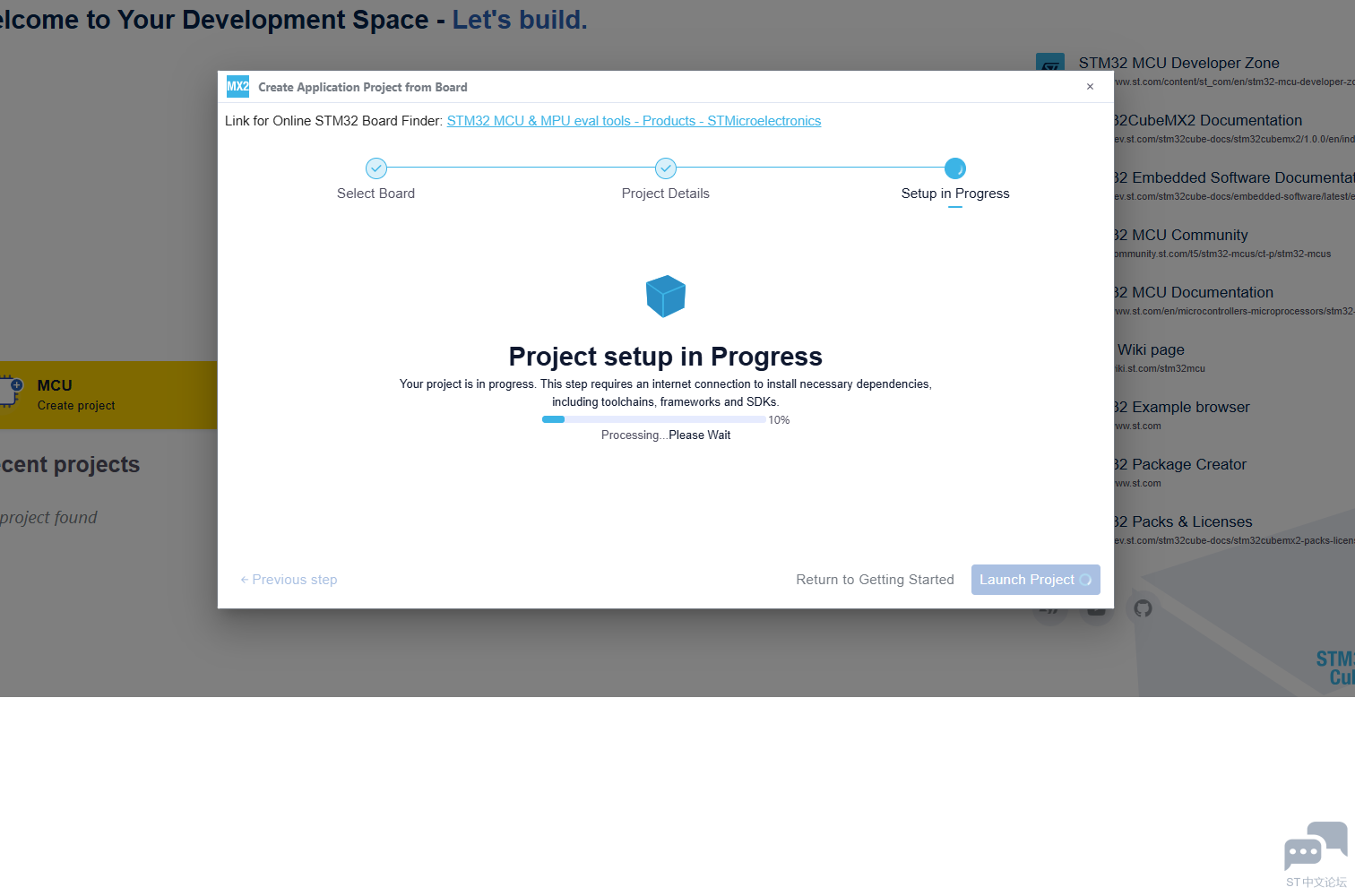Viewport: 1355px width, 896px height.
Task: Click the 'Processing...Please Wait' status text
Action: (666, 435)
